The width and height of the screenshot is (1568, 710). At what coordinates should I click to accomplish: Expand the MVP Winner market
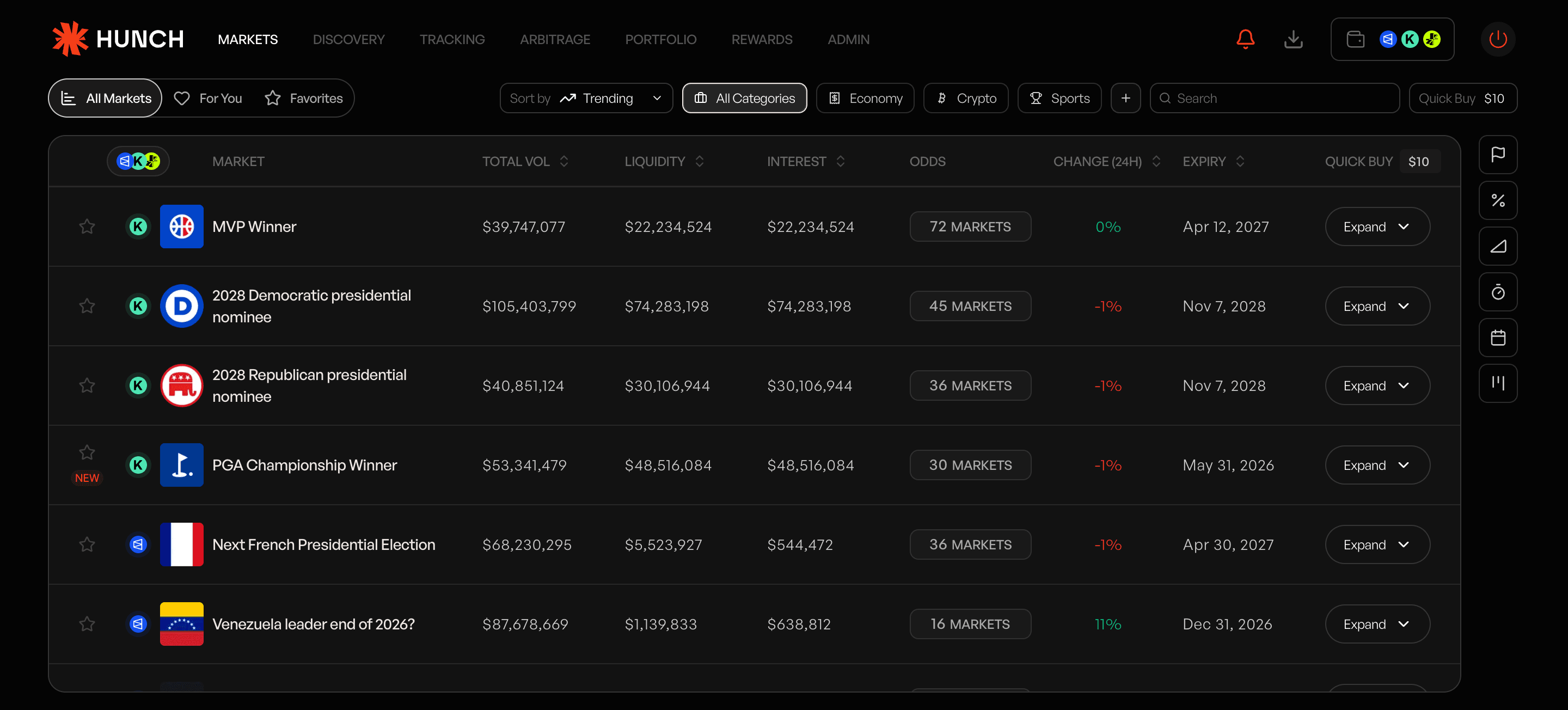(x=1377, y=227)
